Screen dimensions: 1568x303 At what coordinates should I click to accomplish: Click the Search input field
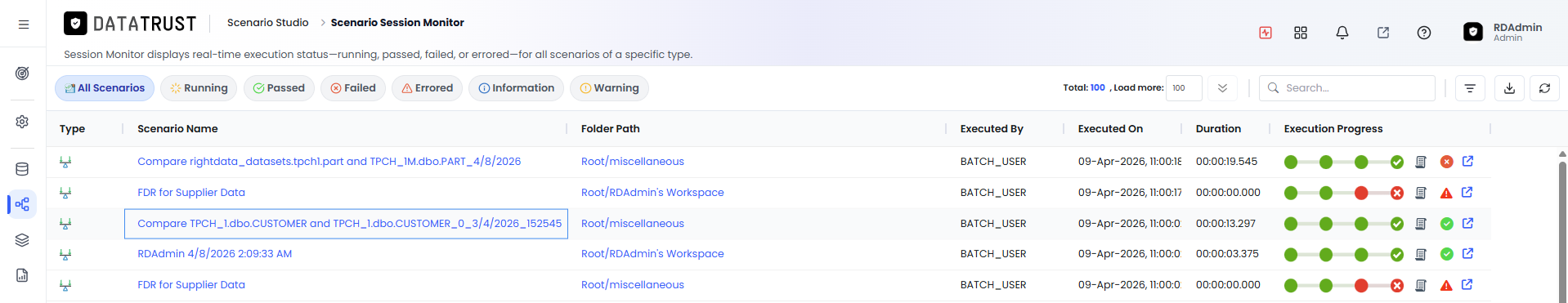1347,88
